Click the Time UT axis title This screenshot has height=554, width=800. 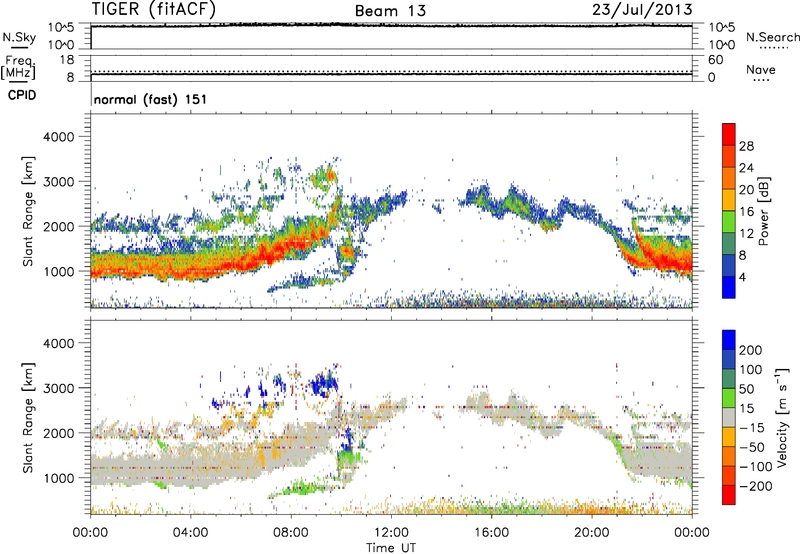click(391, 547)
